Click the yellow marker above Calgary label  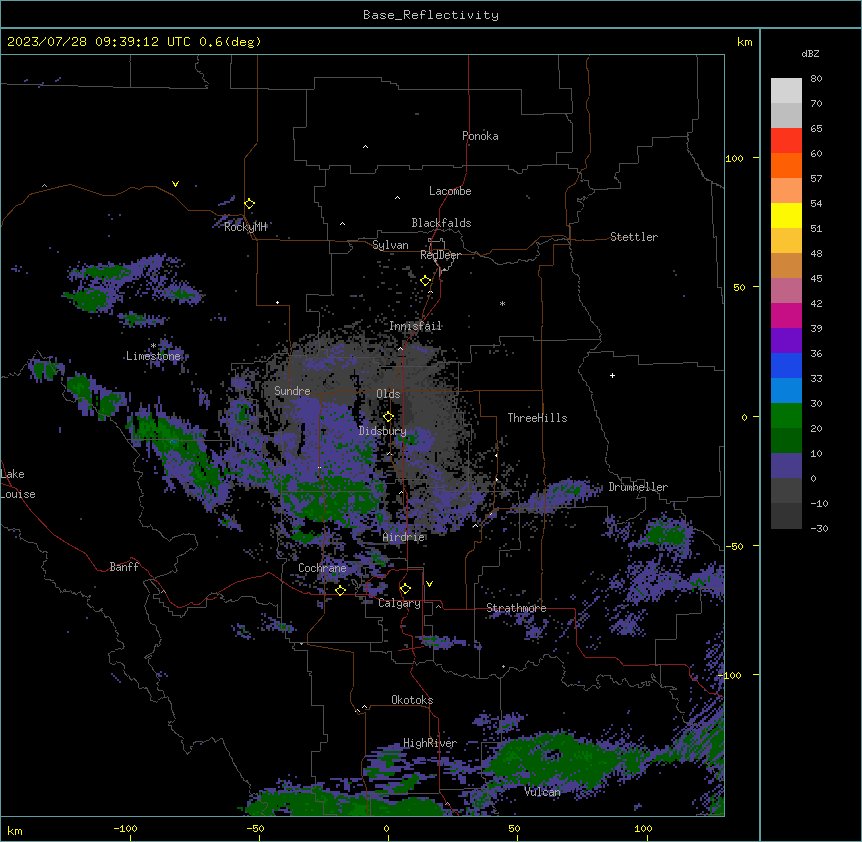405,589
